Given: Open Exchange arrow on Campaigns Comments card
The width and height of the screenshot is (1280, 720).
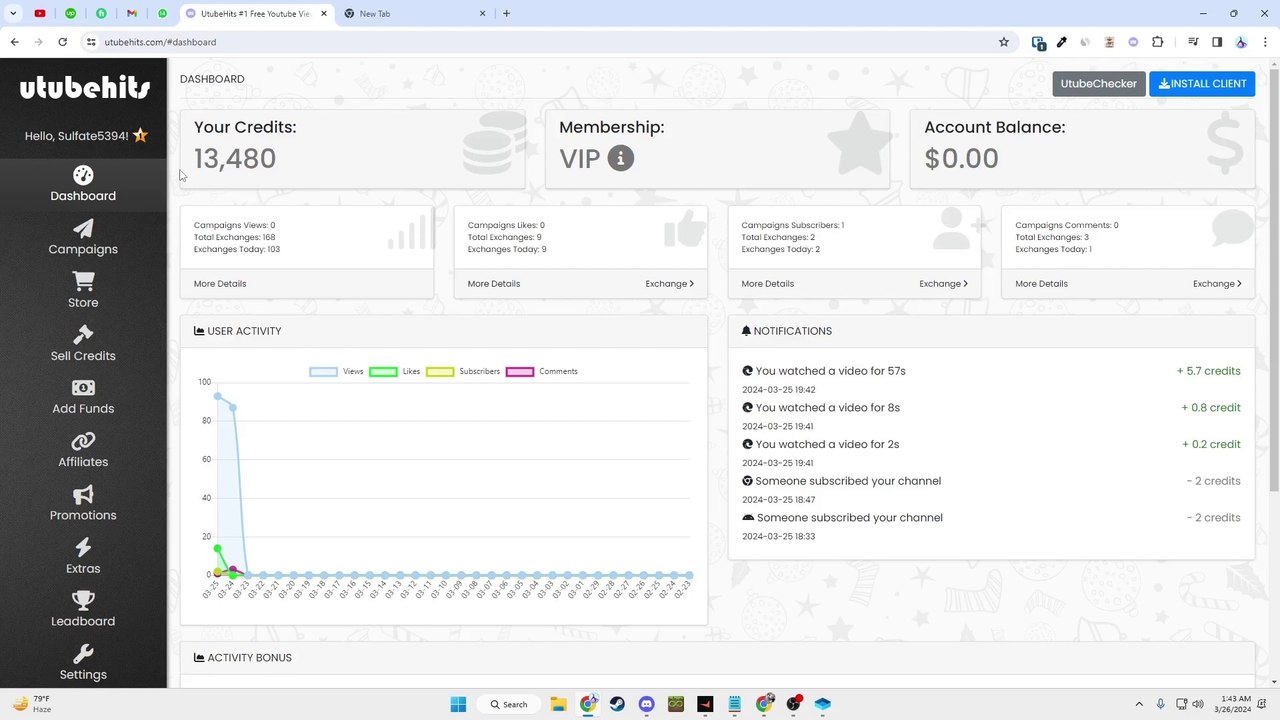Looking at the screenshot, I should (1217, 284).
